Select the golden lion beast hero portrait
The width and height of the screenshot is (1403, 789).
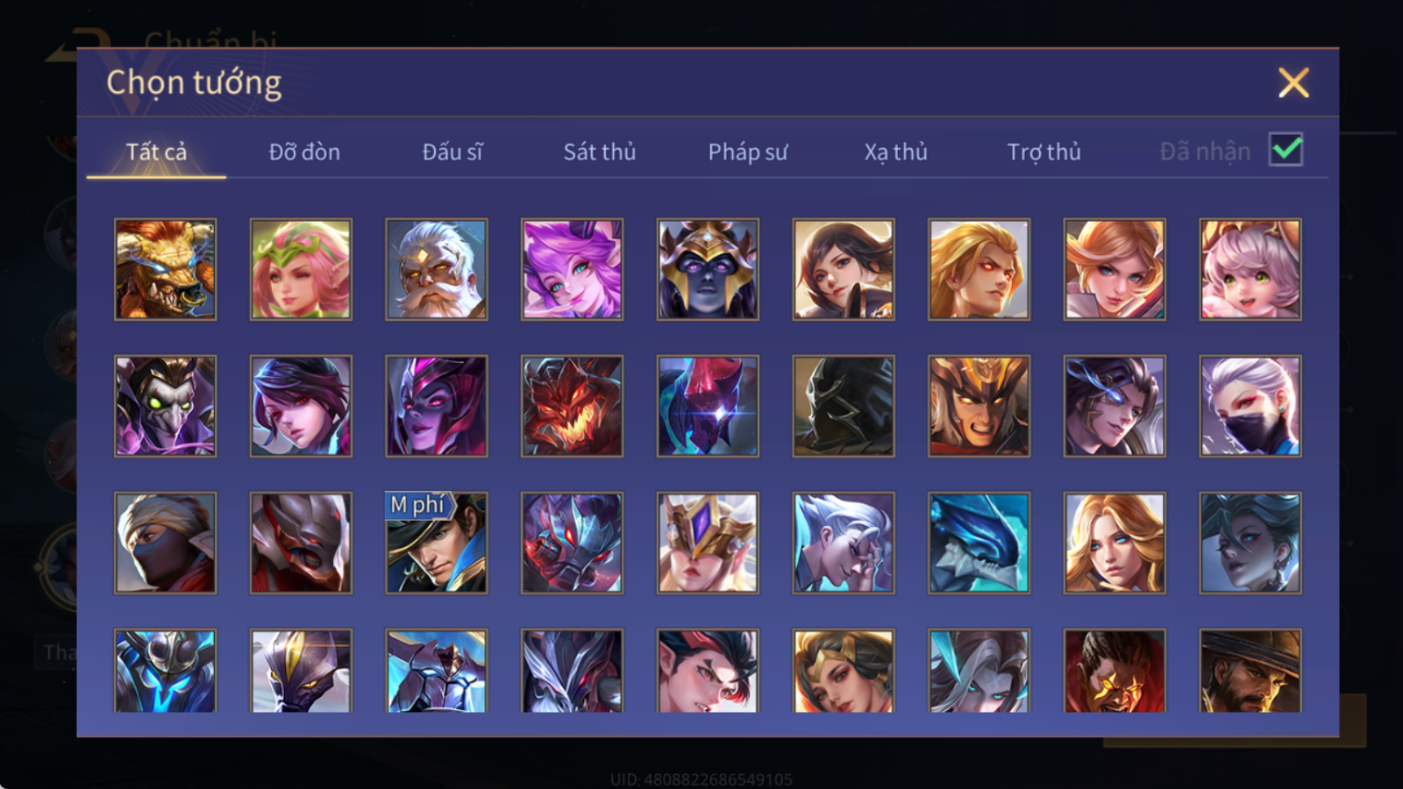point(165,270)
